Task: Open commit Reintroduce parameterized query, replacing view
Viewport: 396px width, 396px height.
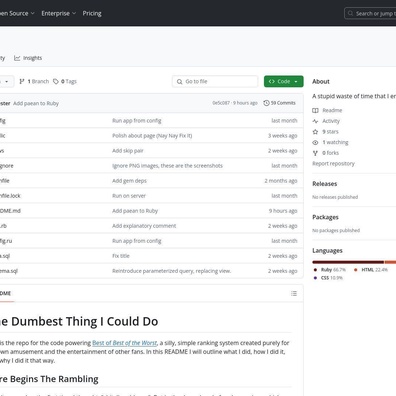Action: (172, 271)
